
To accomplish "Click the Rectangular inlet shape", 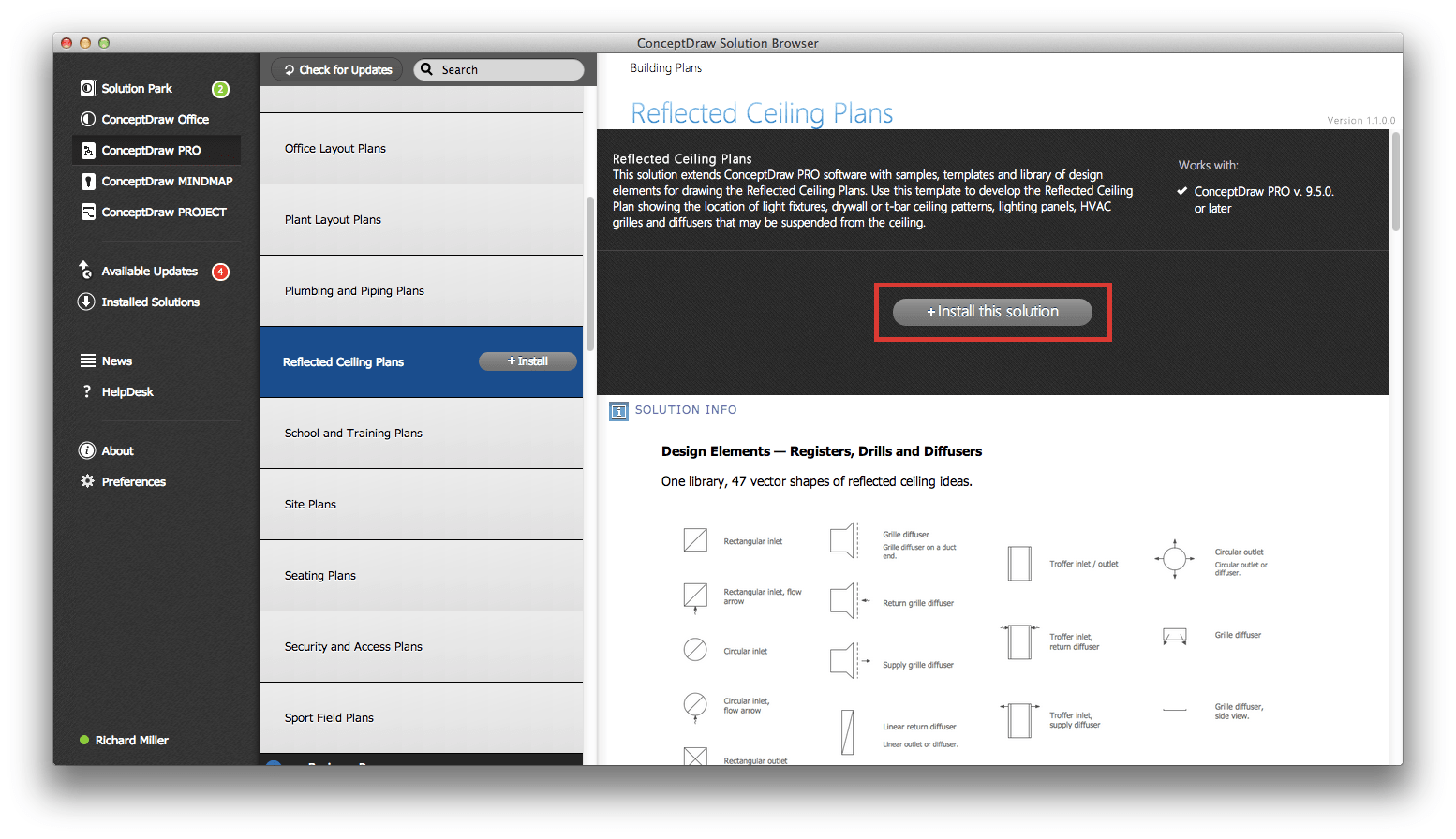I will (x=695, y=540).
